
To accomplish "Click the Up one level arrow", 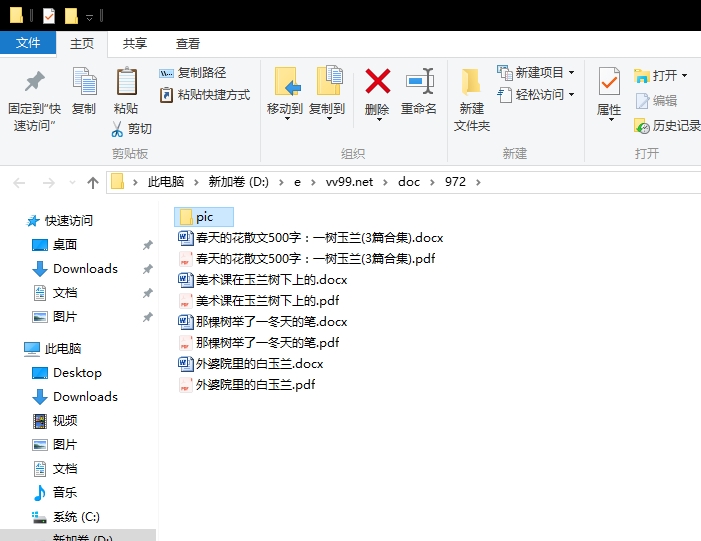I will tap(93, 182).
